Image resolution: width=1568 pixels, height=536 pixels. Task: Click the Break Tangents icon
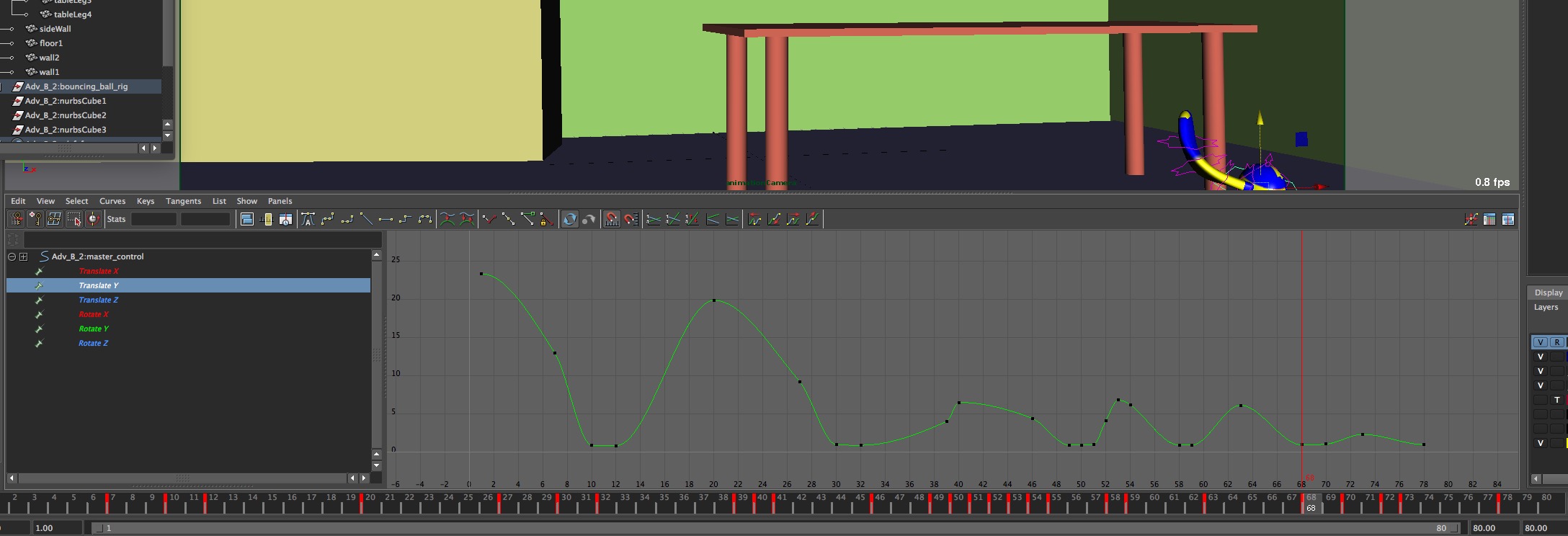tap(489, 219)
